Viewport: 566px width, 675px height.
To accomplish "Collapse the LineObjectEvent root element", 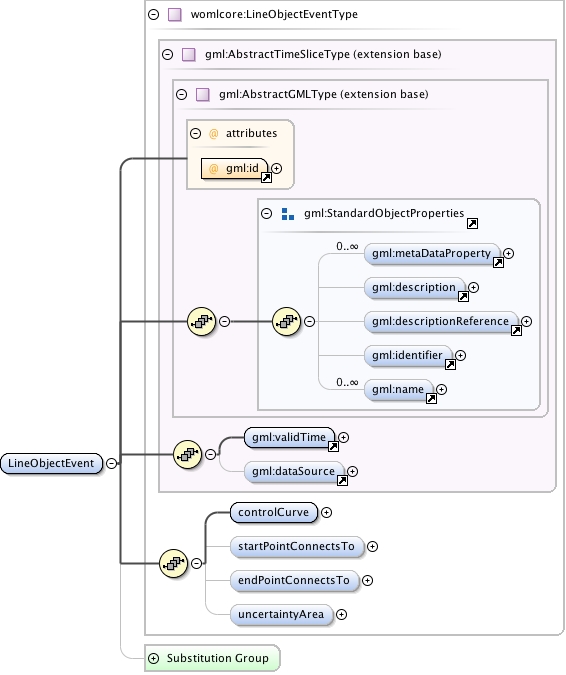I will 111,463.
